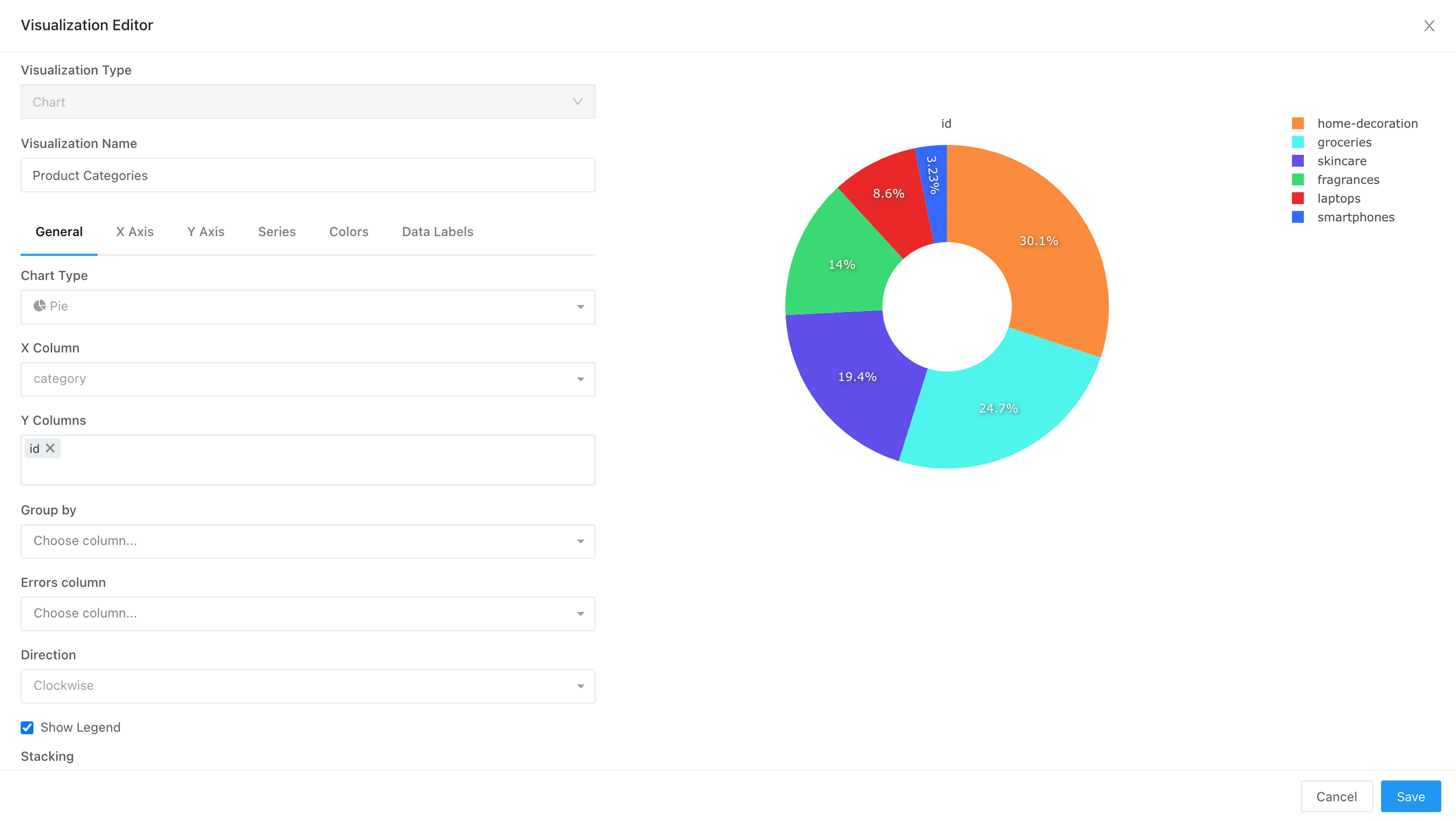Switch to the Data Labels tab
Viewport: 1456px width, 821px height.
437,231
